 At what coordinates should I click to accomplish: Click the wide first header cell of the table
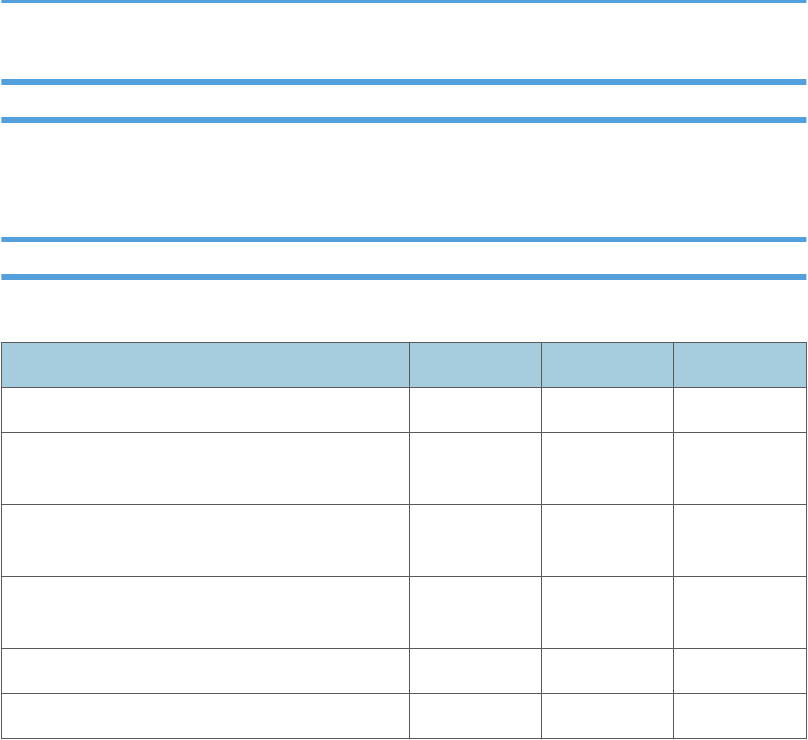tap(205, 365)
